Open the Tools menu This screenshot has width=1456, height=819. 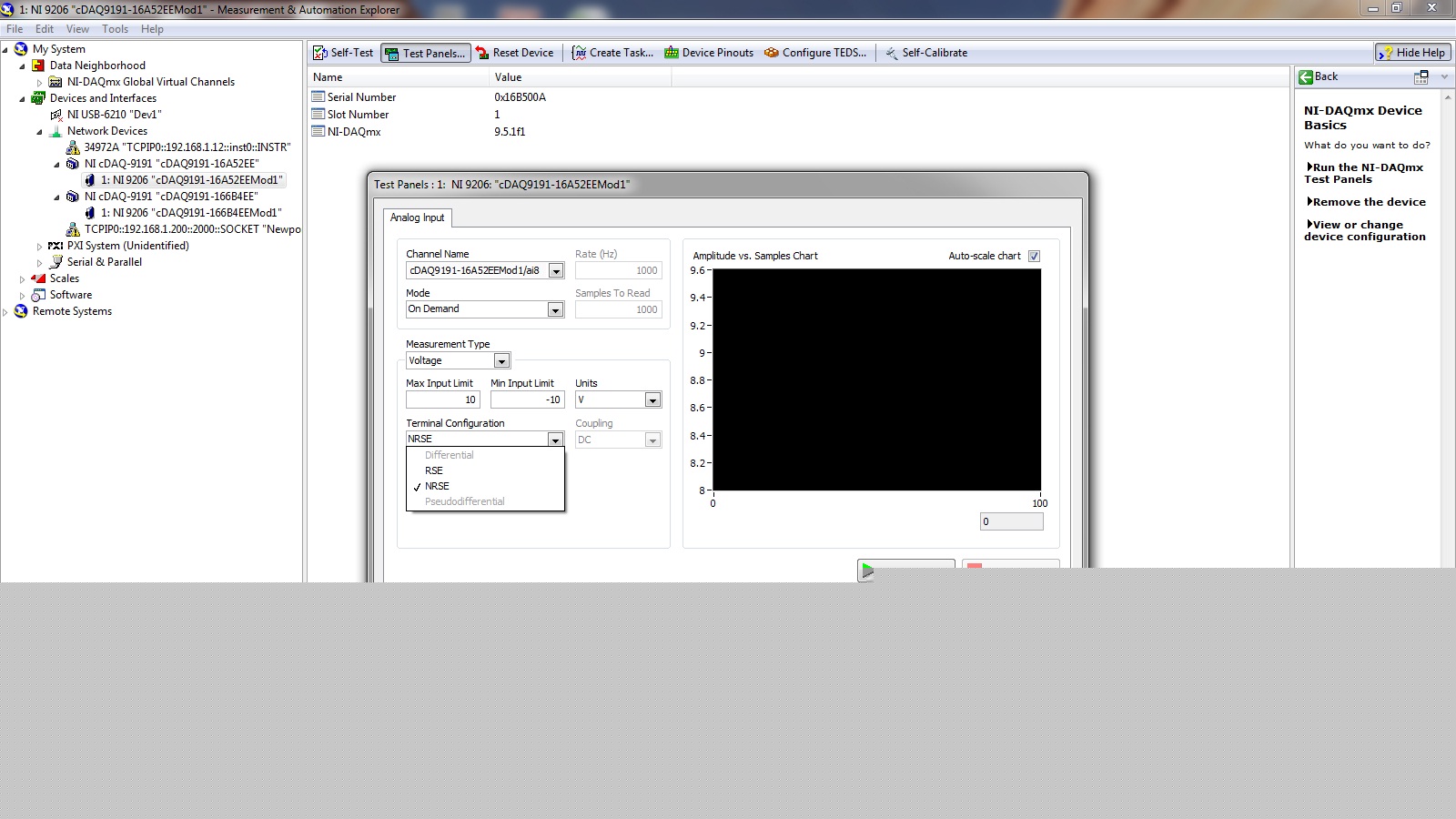click(x=115, y=29)
